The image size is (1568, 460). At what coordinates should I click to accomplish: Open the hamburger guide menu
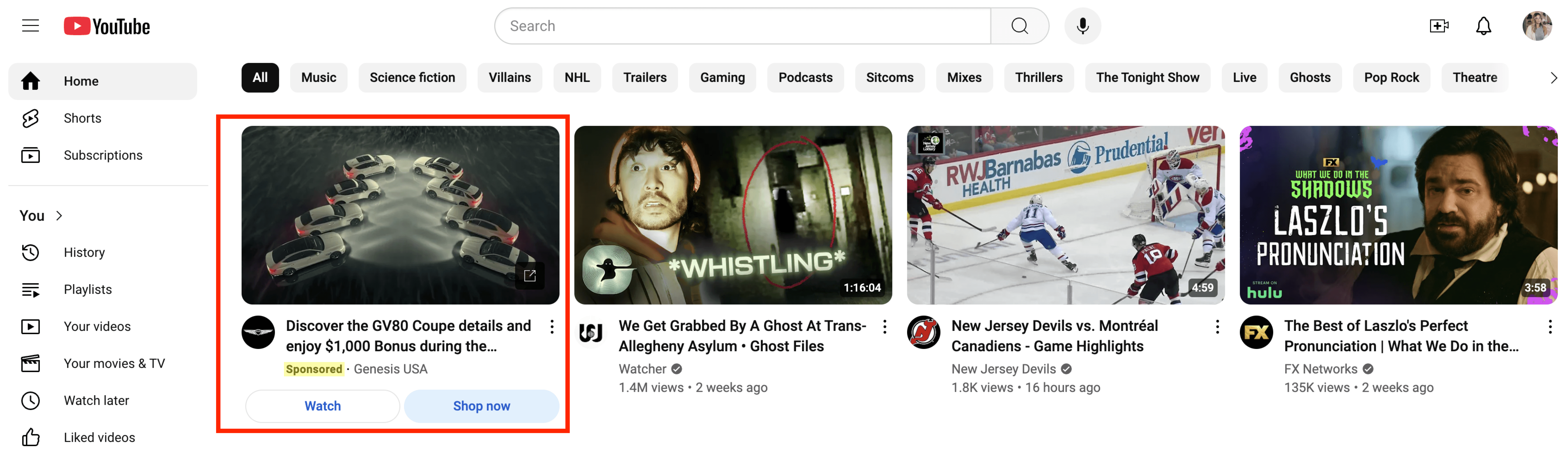pos(31,25)
